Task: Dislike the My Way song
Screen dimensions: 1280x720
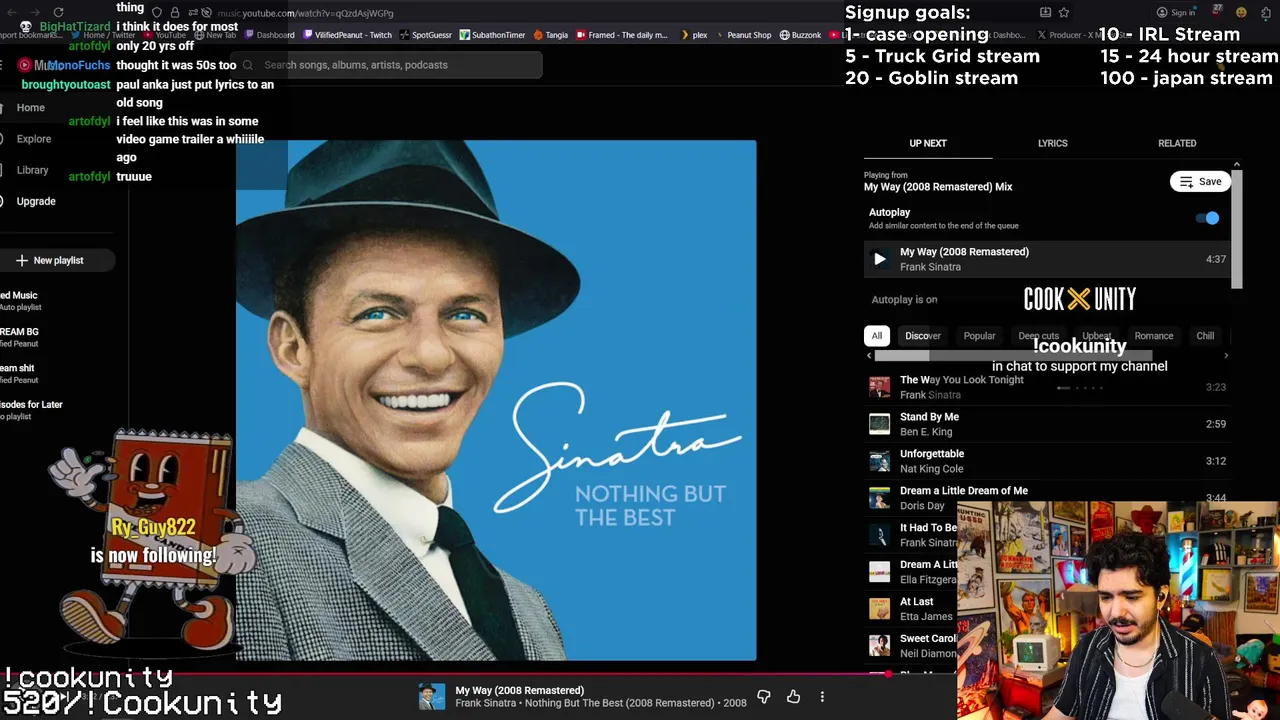Action: click(764, 696)
